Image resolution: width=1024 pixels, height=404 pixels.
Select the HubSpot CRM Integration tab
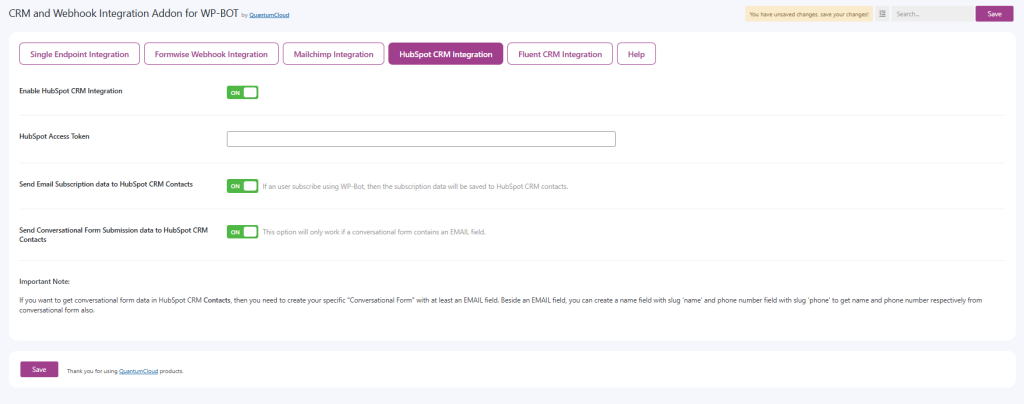pos(445,54)
